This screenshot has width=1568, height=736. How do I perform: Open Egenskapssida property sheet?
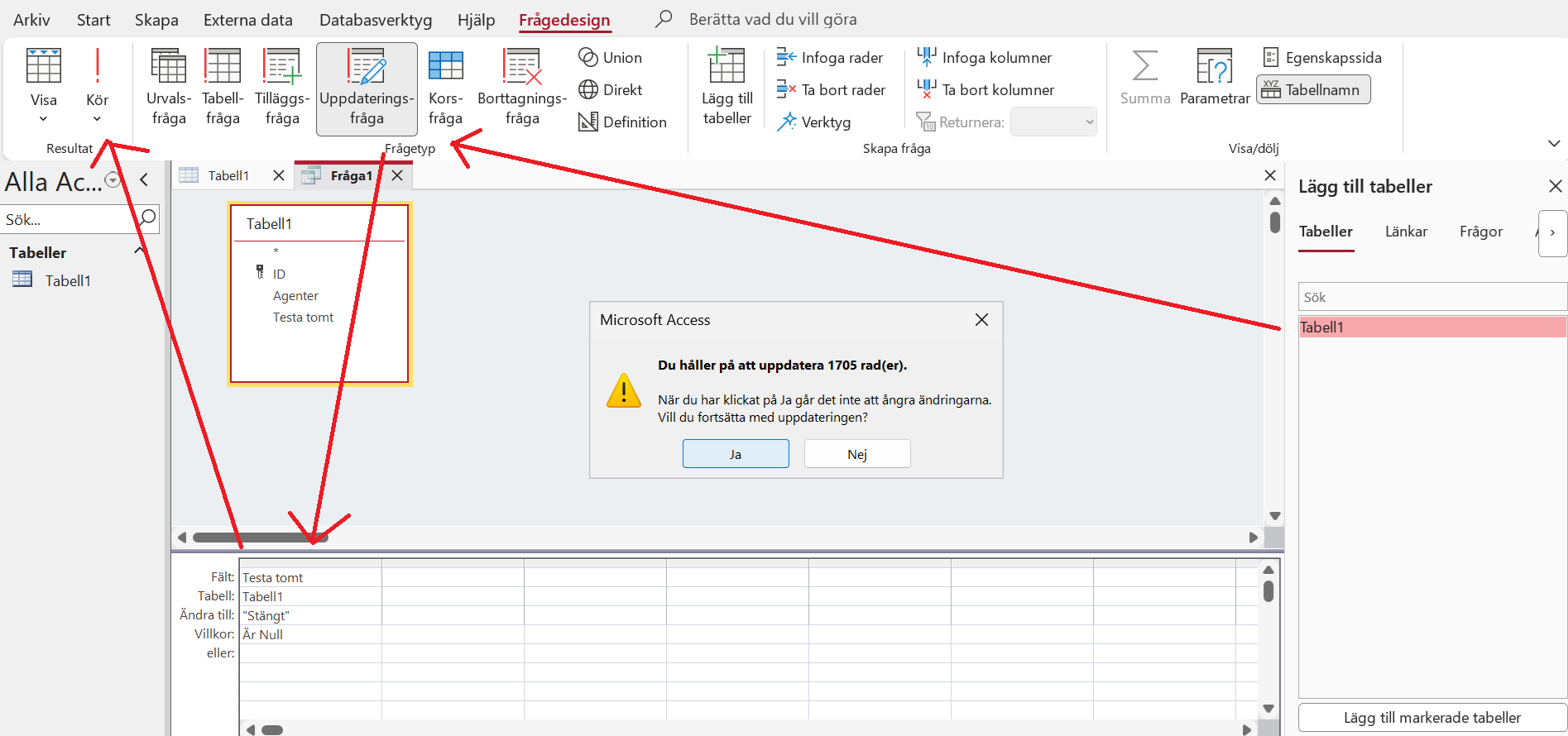tap(1322, 57)
